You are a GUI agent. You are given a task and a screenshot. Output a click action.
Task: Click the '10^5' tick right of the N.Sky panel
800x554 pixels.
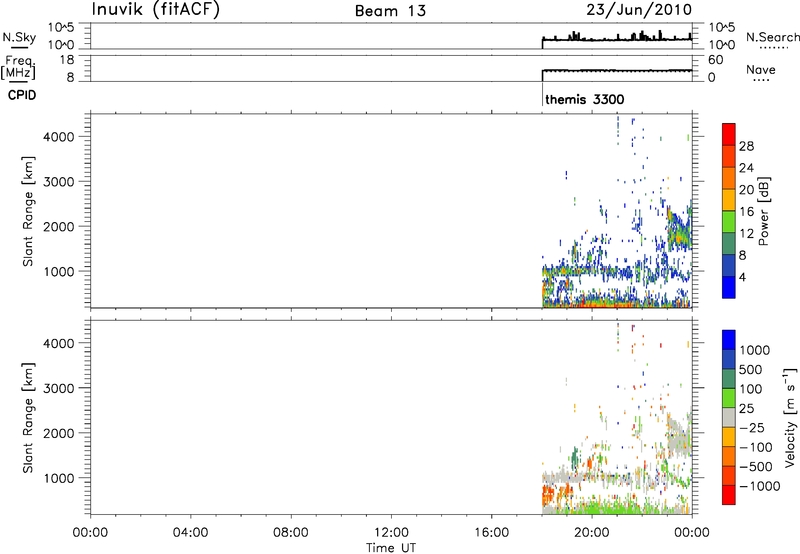[722, 28]
